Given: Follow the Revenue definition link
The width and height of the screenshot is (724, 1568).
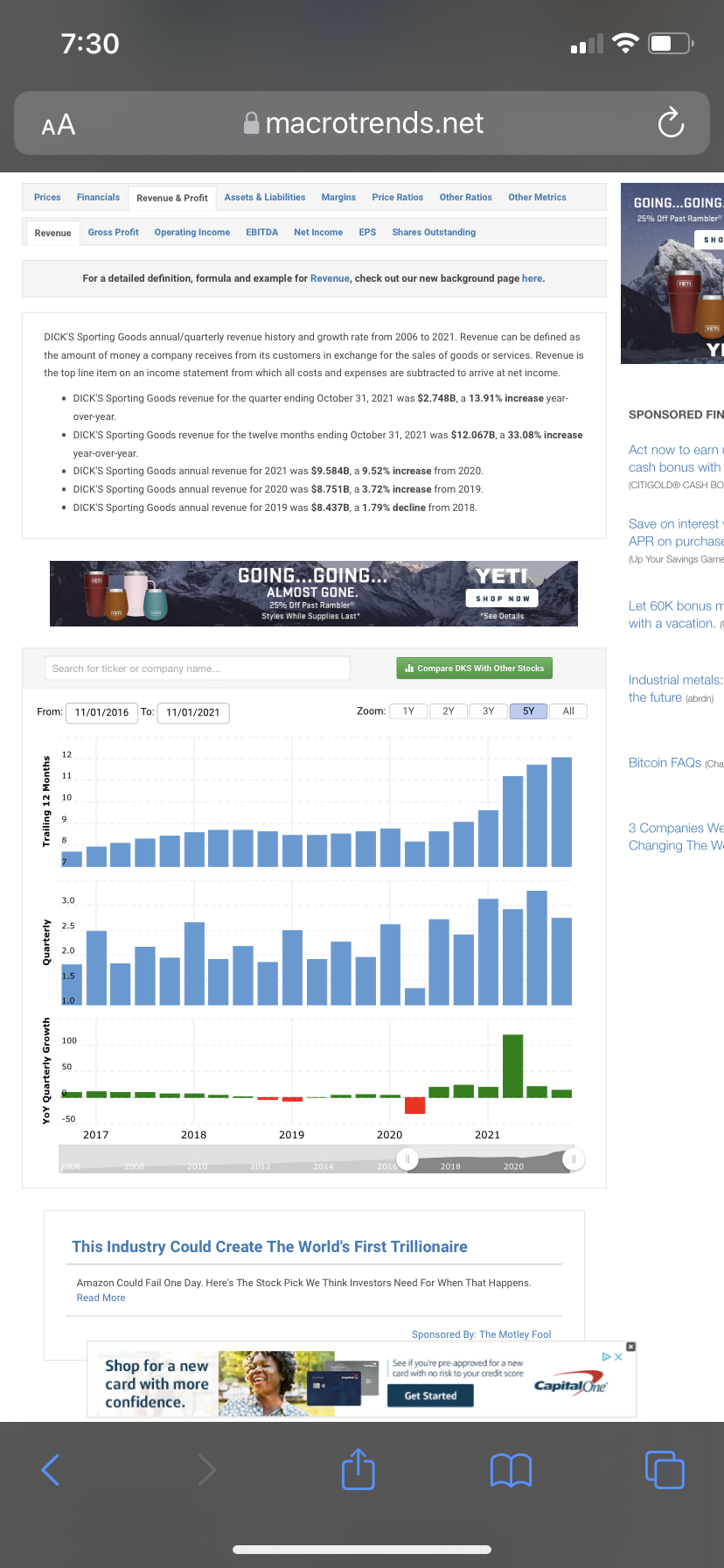Looking at the screenshot, I should tap(330, 278).
